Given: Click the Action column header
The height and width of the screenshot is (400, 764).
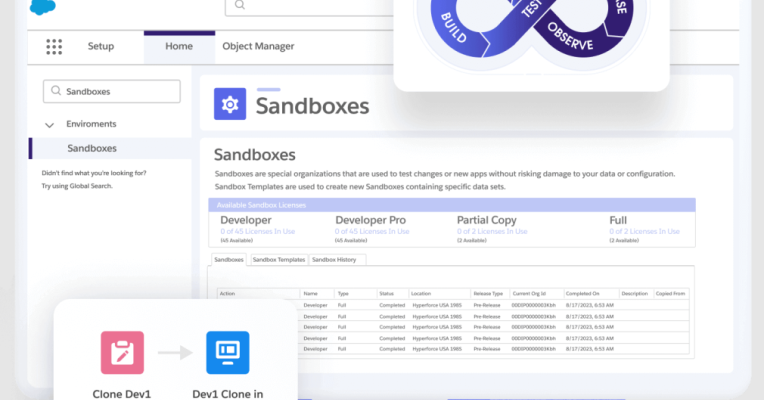Looking at the screenshot, I should [227, 293].
